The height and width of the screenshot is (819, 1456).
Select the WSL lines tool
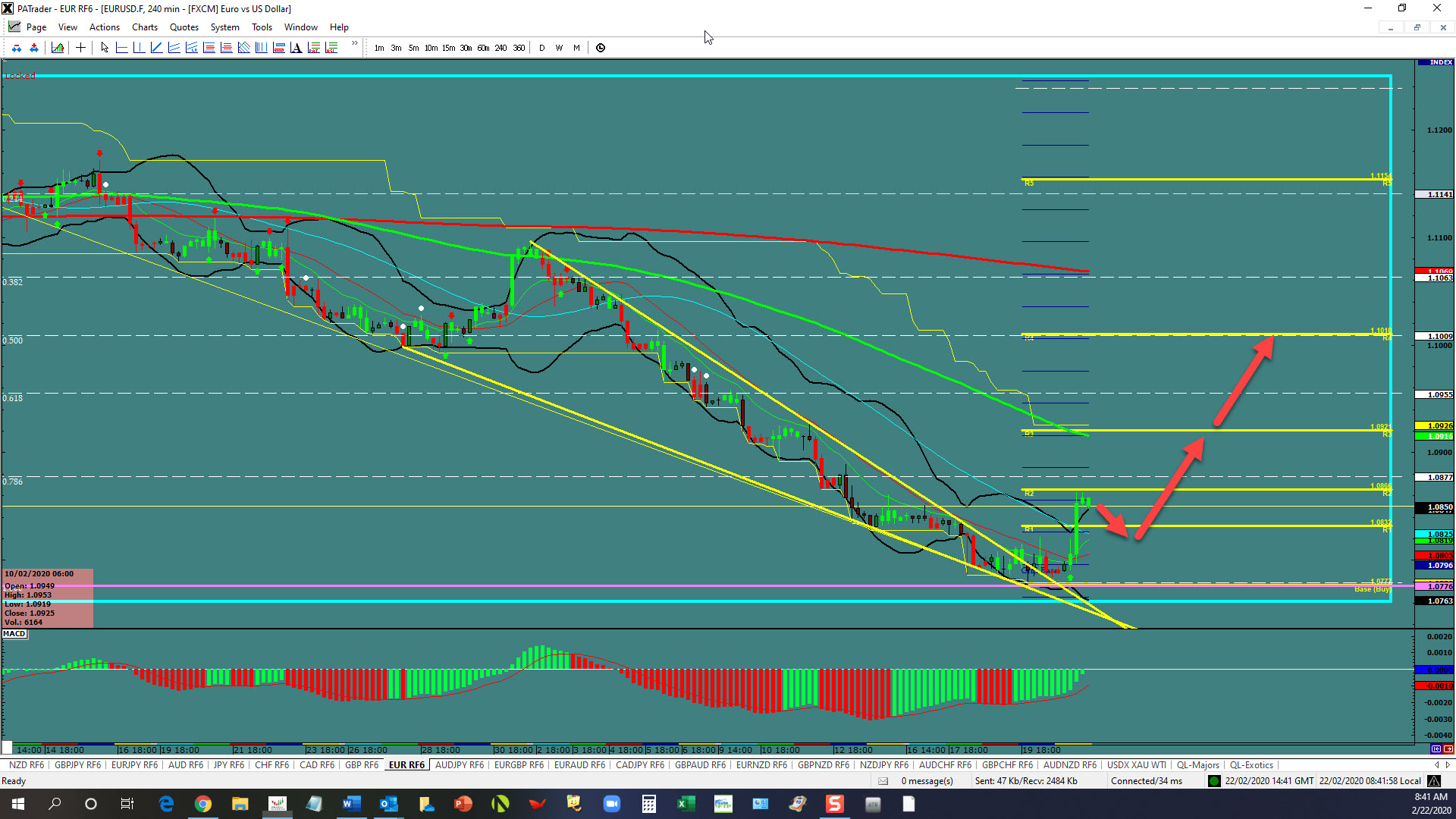[331, 48]
